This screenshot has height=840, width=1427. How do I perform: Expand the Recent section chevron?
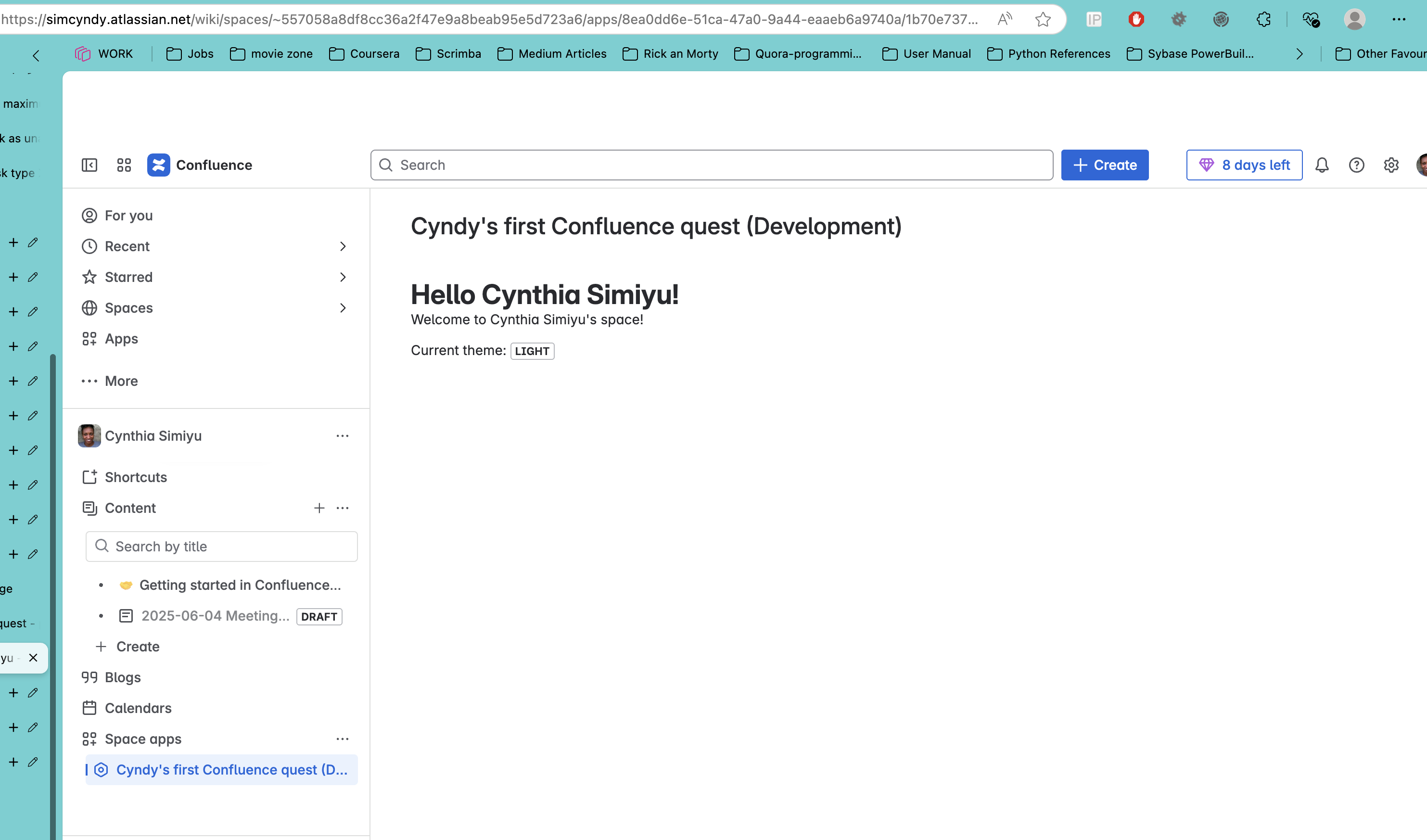(x=343, y=246)
